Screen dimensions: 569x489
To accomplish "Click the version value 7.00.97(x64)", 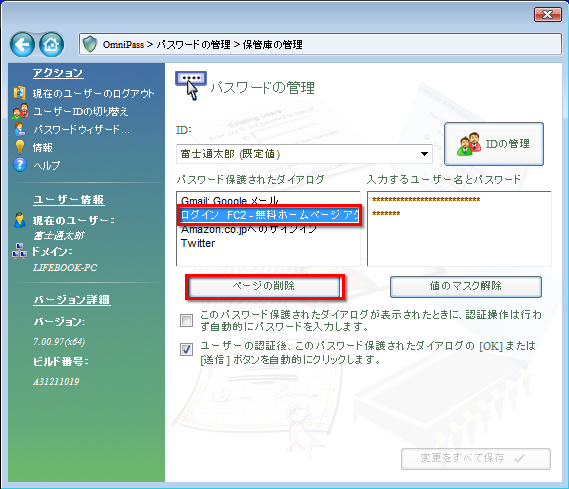I will pyautogui.click(x=59, y=342).
